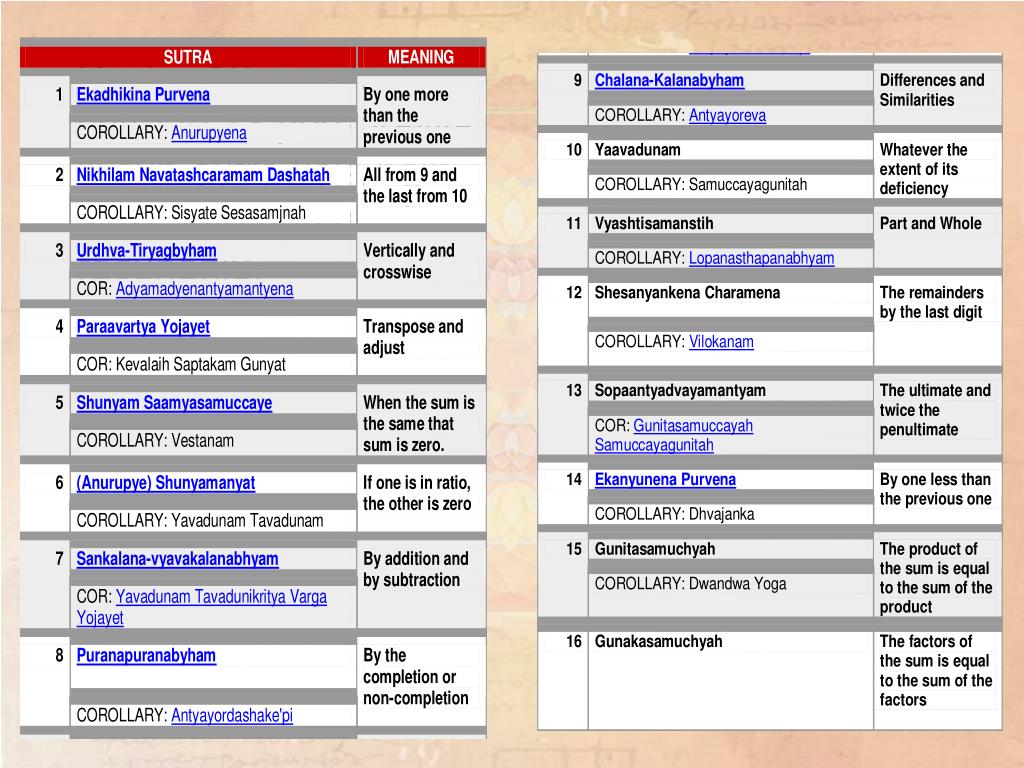
Task: Open the Chalana-Kalanabyham link
Action: tap(669, 80)
